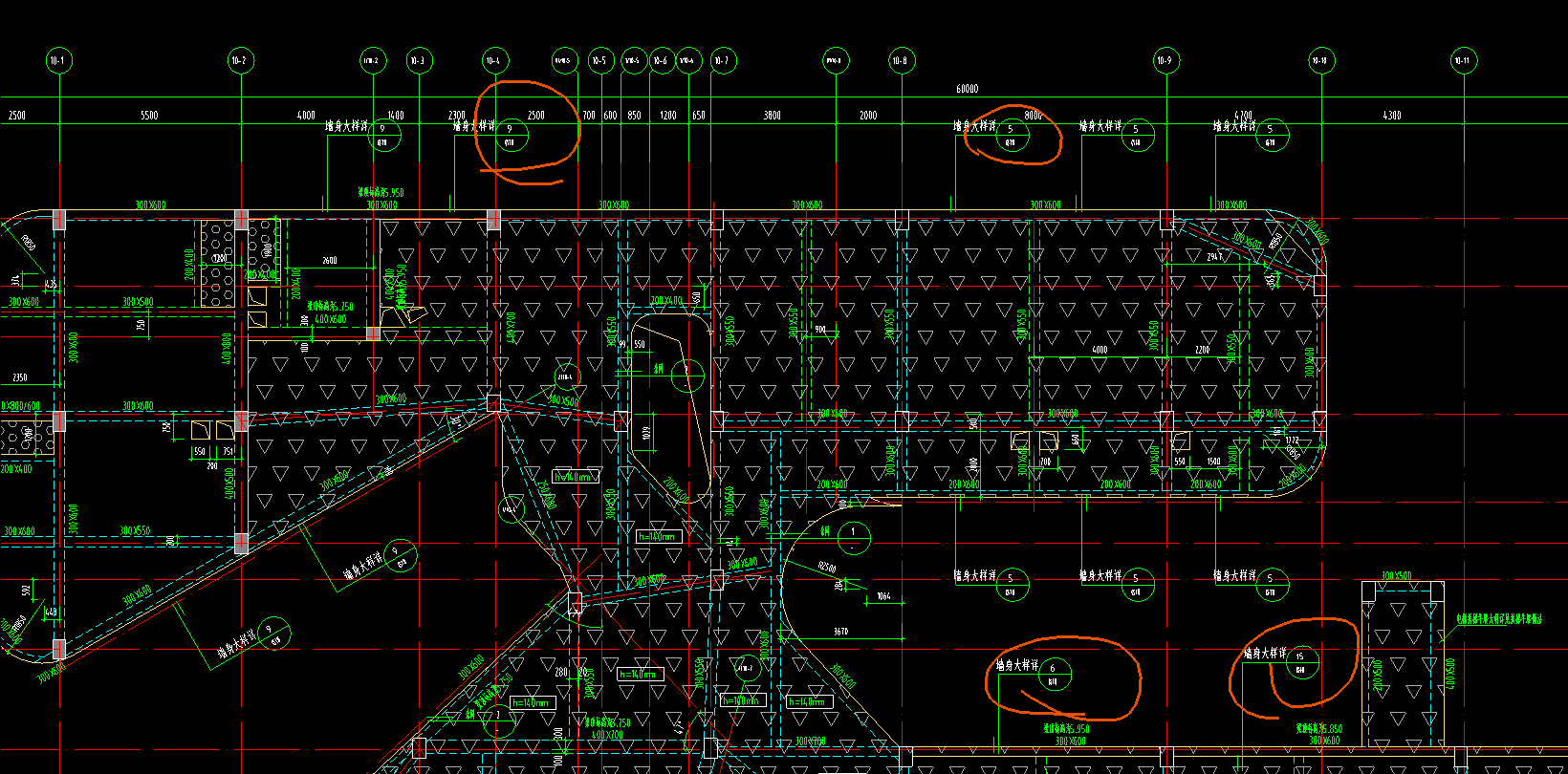The height and width of the screenshot is (774, 1568).
Task: Pick grid axis bubble 10-3
Action: [x=418, y=61]
